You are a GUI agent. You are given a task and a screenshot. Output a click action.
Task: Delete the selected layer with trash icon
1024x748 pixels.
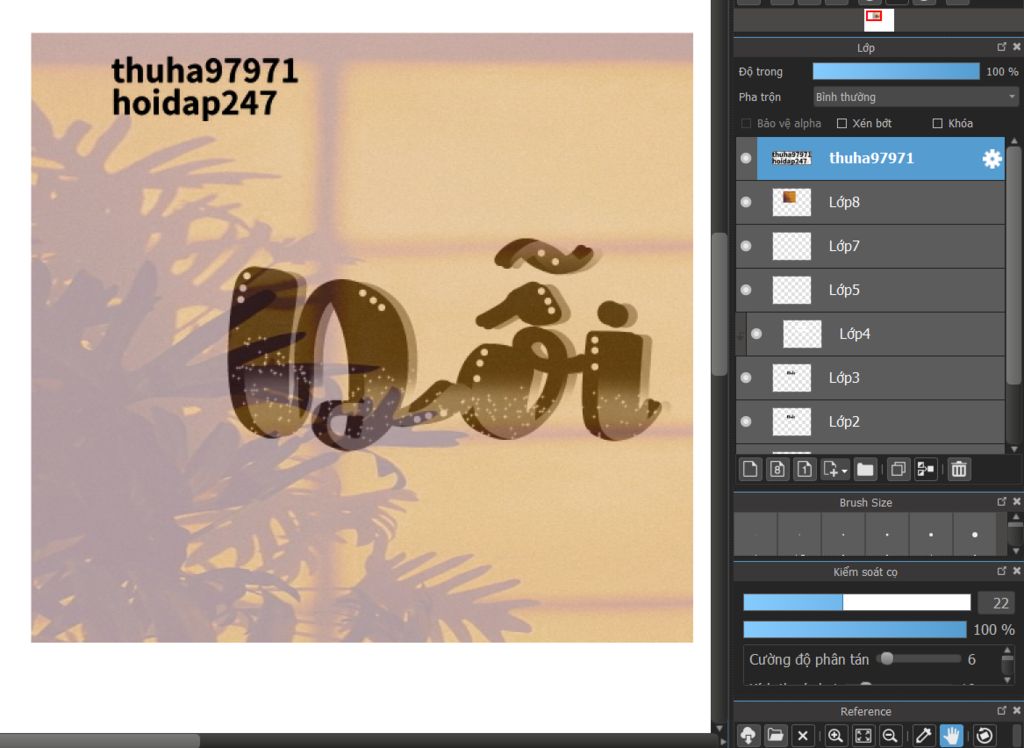click(x=959, y=469)
